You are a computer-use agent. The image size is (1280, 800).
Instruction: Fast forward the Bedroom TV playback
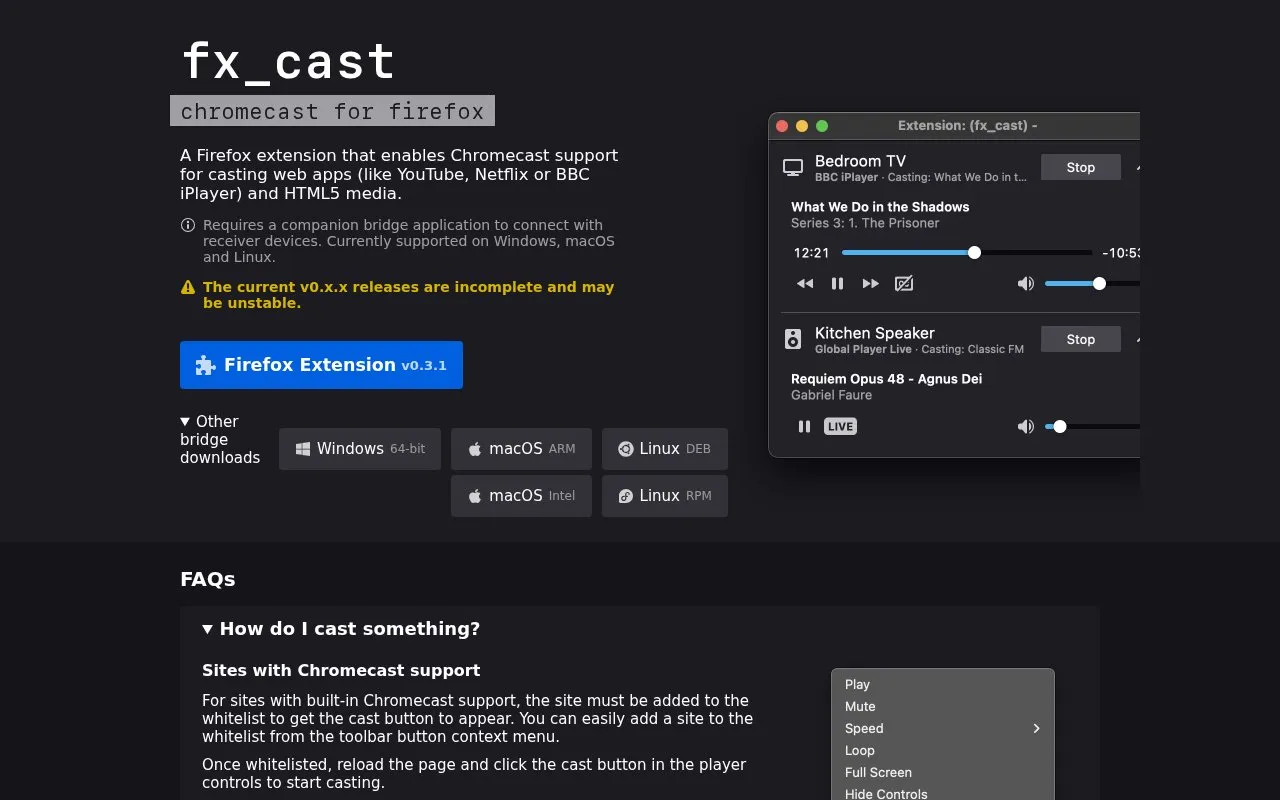click(871, 284)
